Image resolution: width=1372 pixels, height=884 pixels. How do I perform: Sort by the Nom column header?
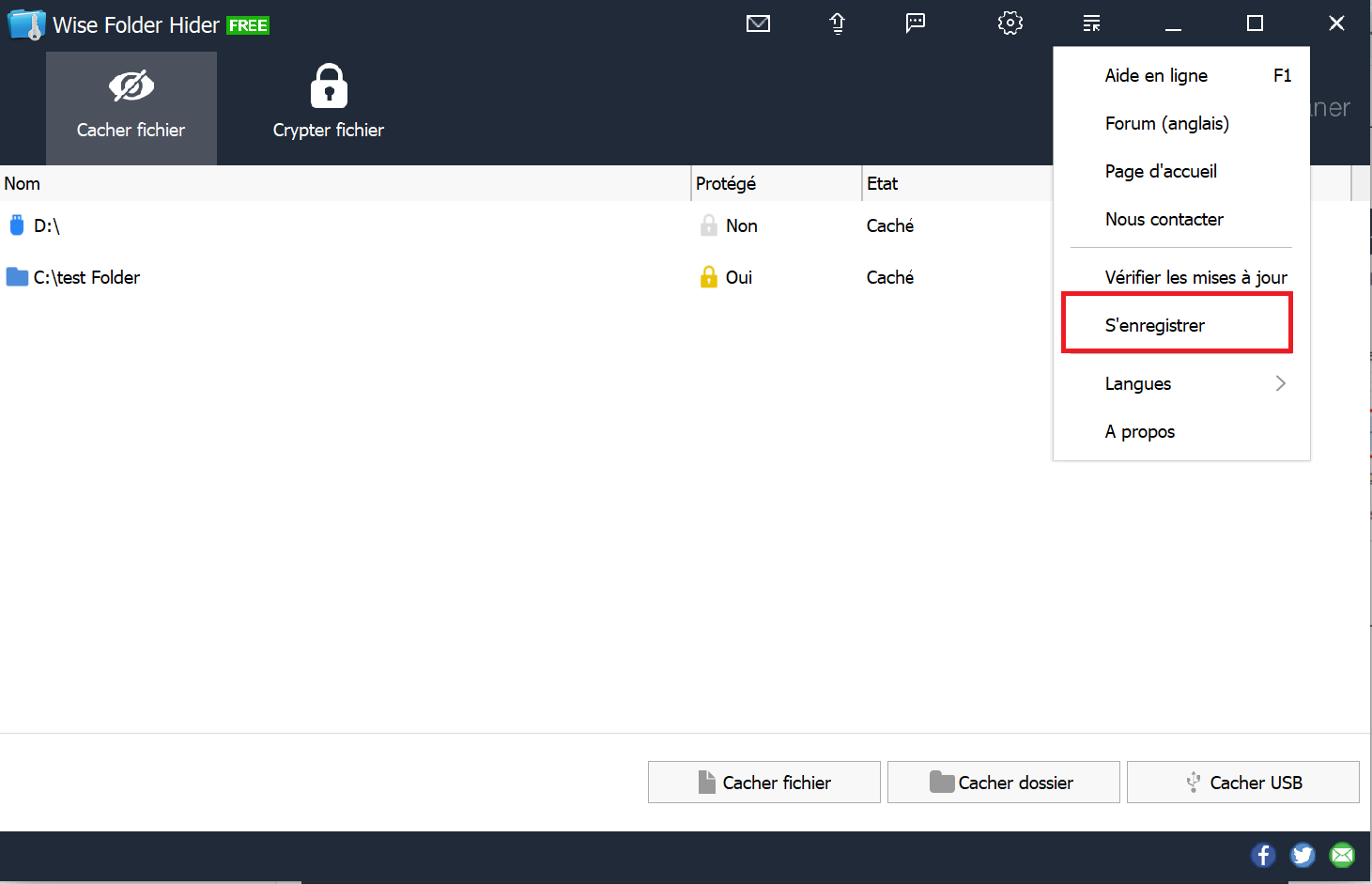coord(346,183)
